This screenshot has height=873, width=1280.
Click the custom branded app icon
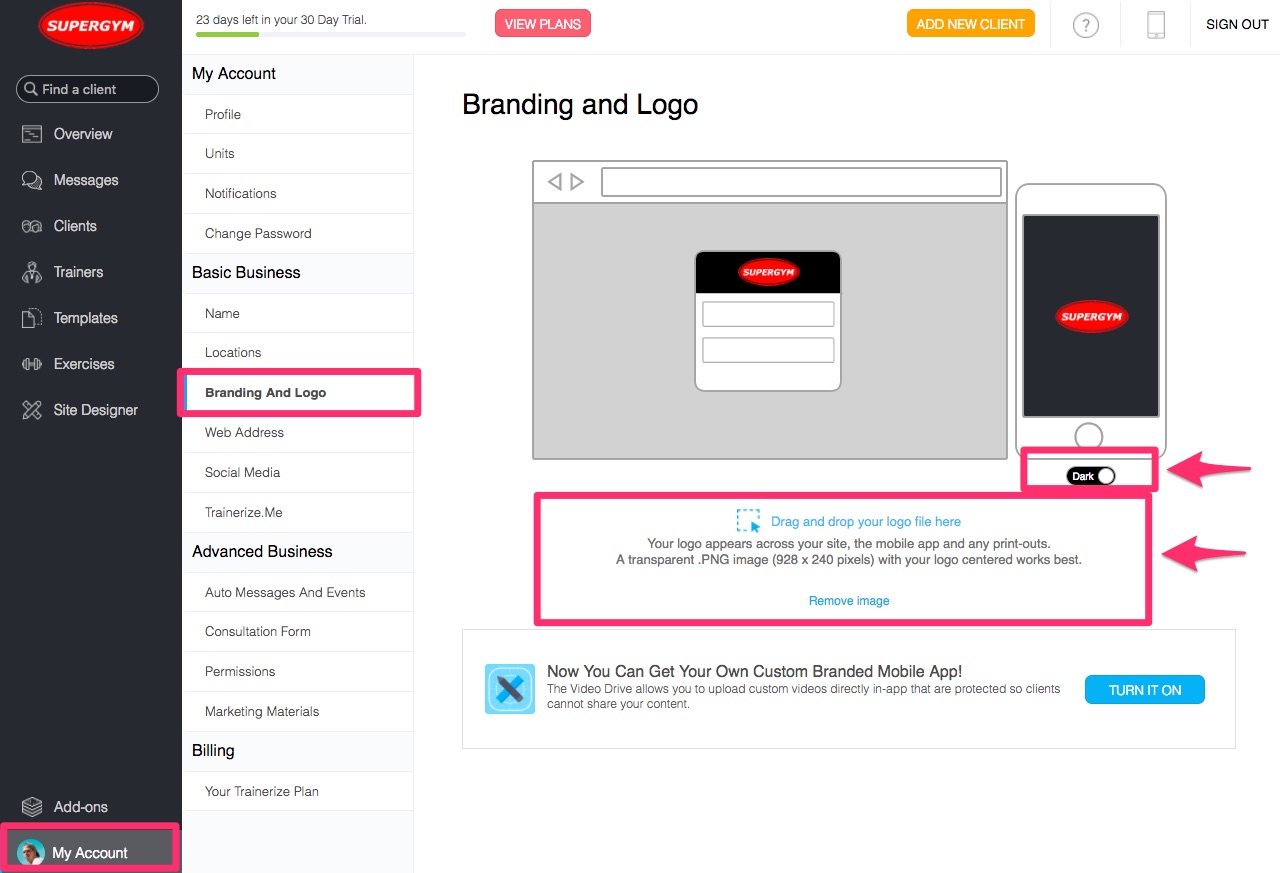pyautogui.click(x=510, y=689)
